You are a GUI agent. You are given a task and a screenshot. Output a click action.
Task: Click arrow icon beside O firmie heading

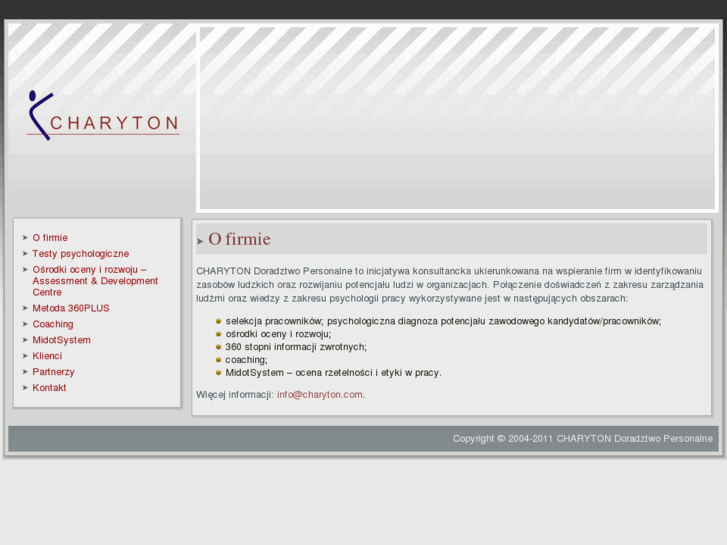click(x=200, y=241)
